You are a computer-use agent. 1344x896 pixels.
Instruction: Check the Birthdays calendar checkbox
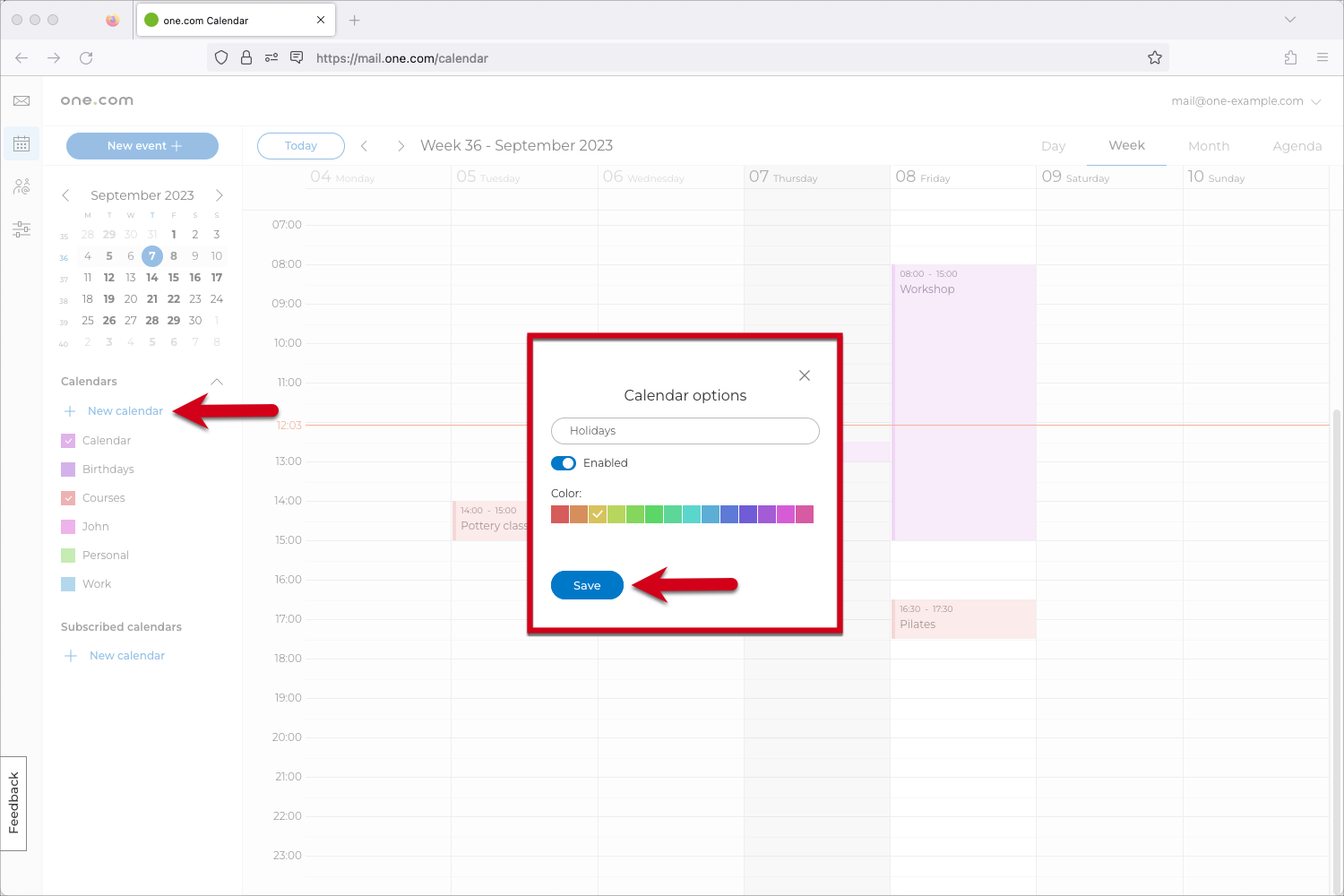(68, 469)
